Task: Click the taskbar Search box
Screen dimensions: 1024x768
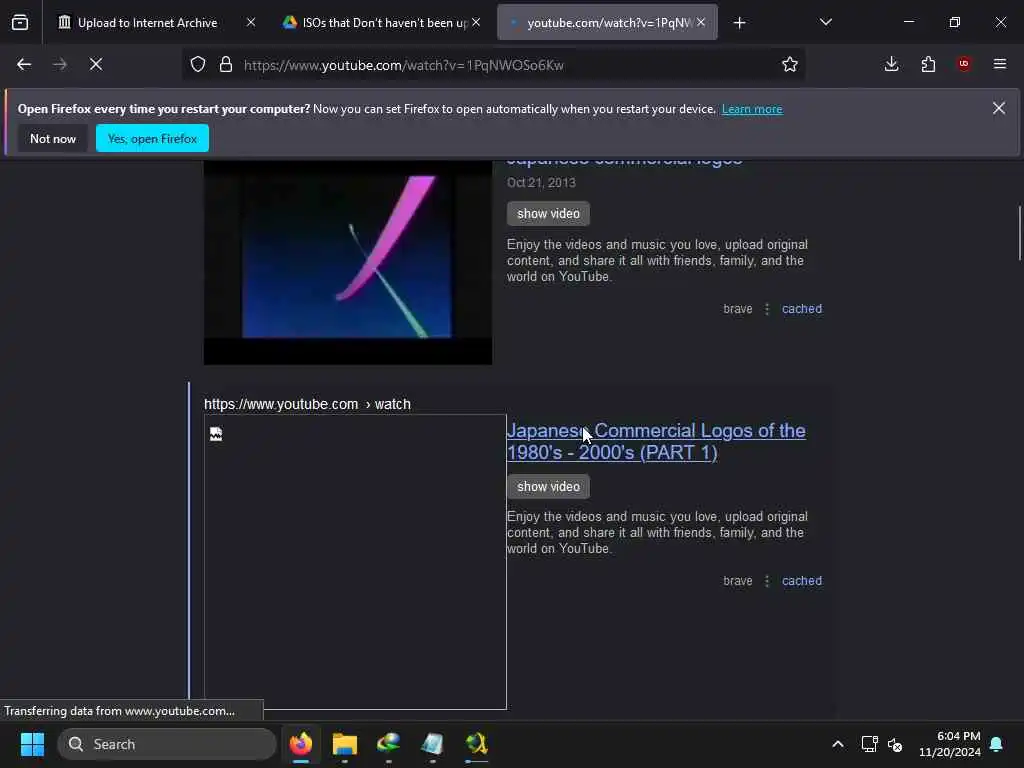Action: [x=167, y=744]
